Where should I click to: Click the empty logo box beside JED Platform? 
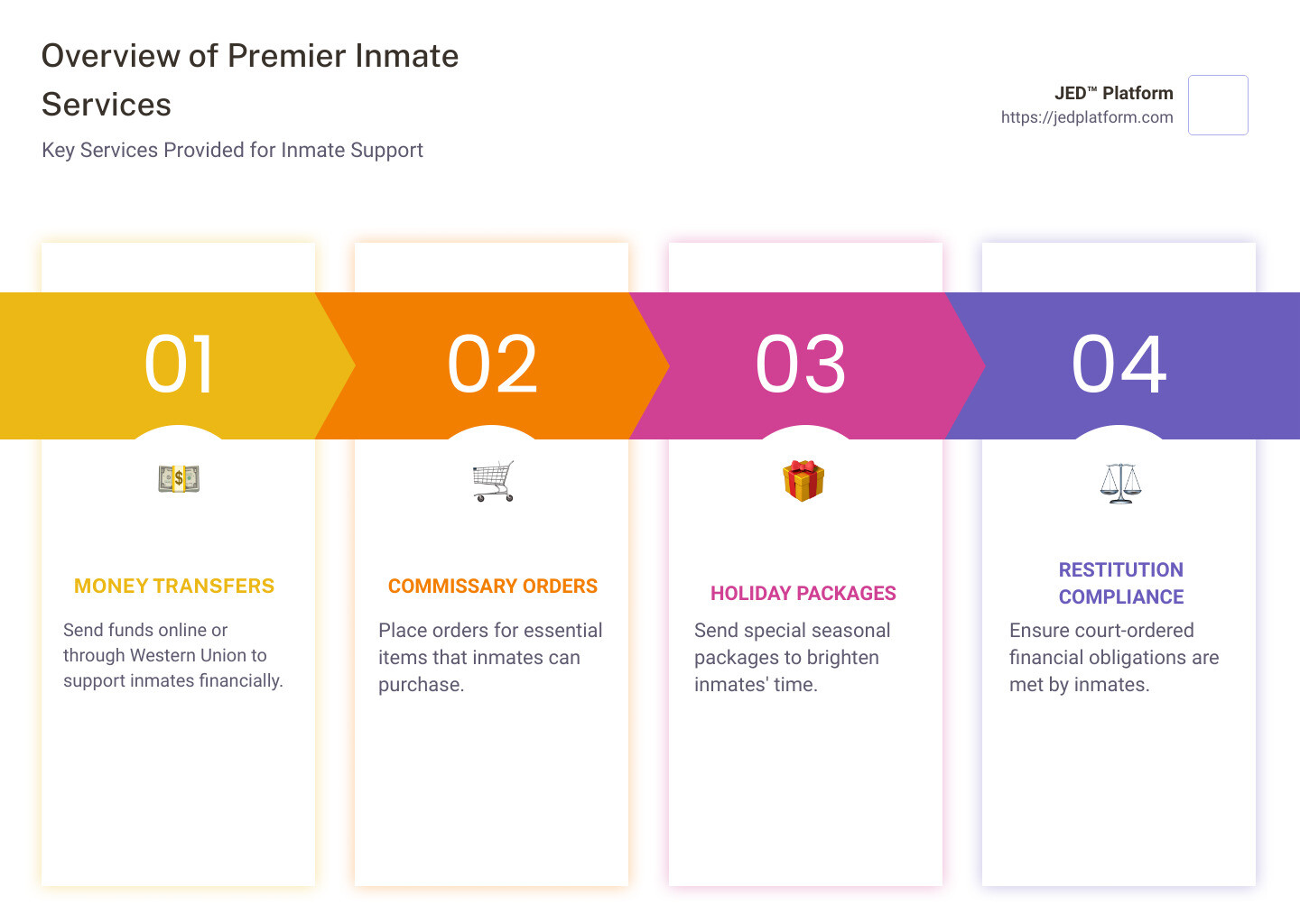pos(1218,105)
